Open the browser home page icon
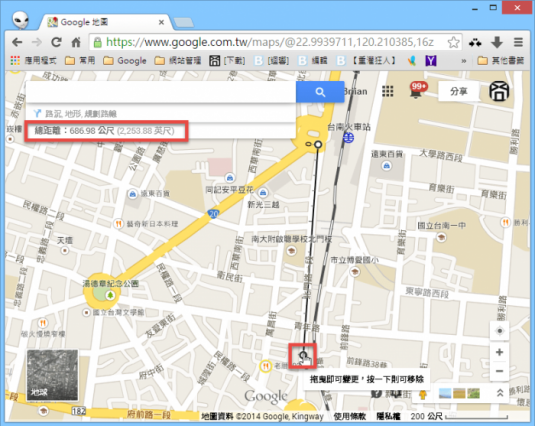Viewport: 535px width, 426px height. coord(76,42)
